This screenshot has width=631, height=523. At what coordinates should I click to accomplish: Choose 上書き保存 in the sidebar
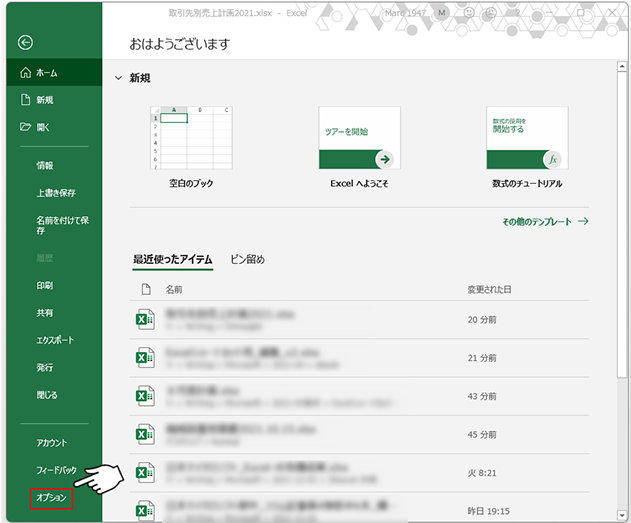[56, 193]
